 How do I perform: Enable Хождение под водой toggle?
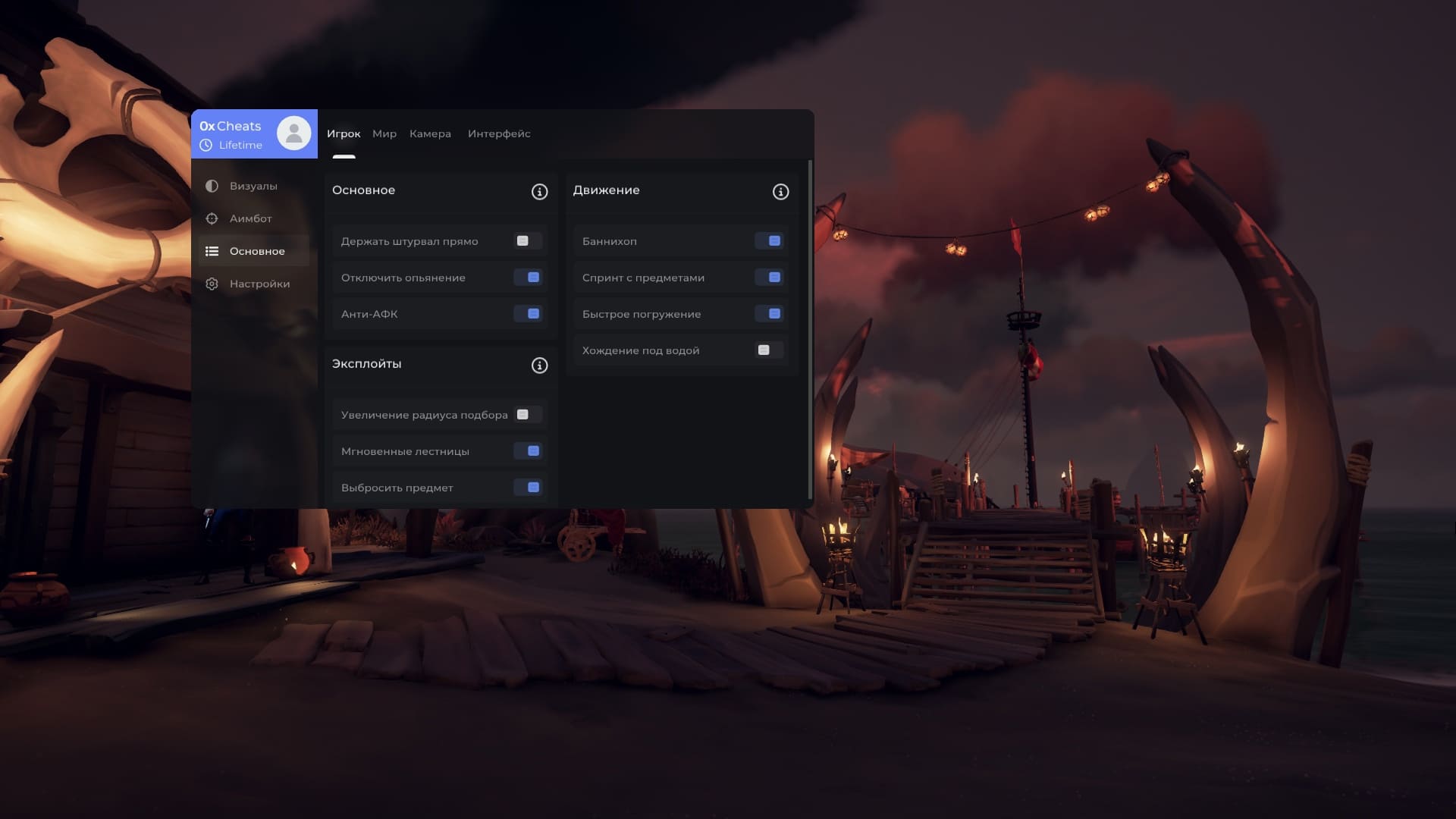[769, 350]
